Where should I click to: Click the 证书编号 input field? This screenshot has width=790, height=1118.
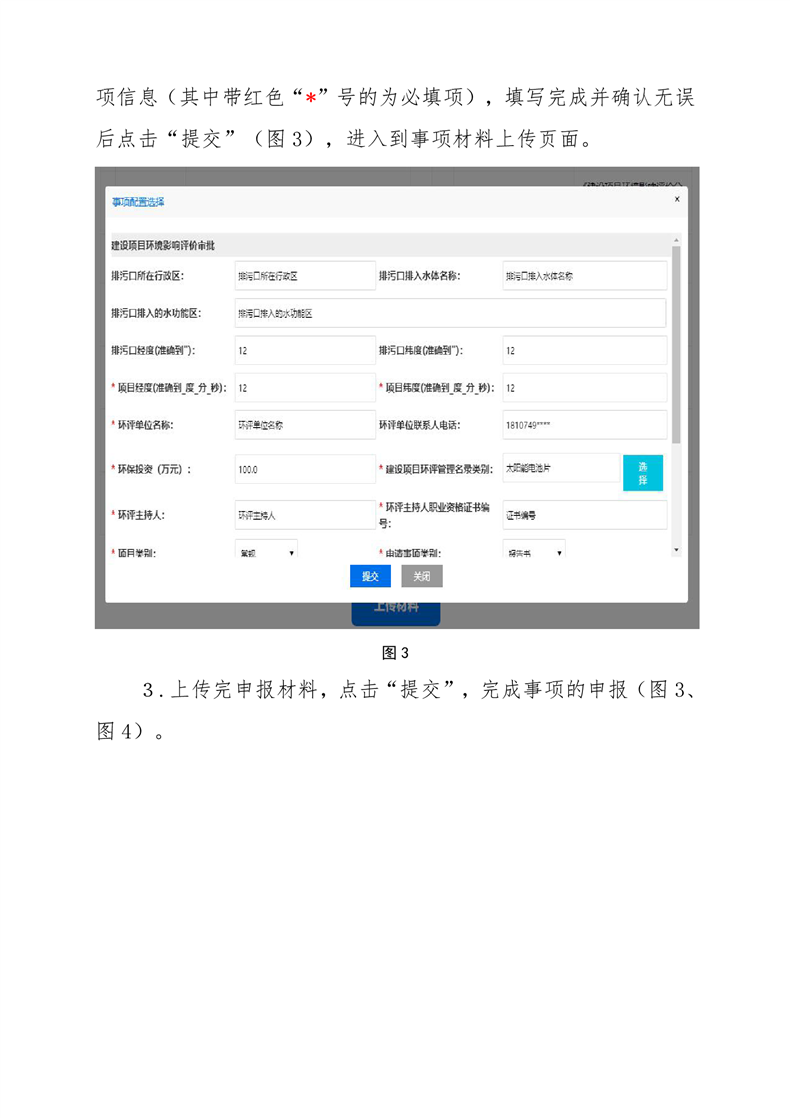pyautogui.click(x=585, y=515)
